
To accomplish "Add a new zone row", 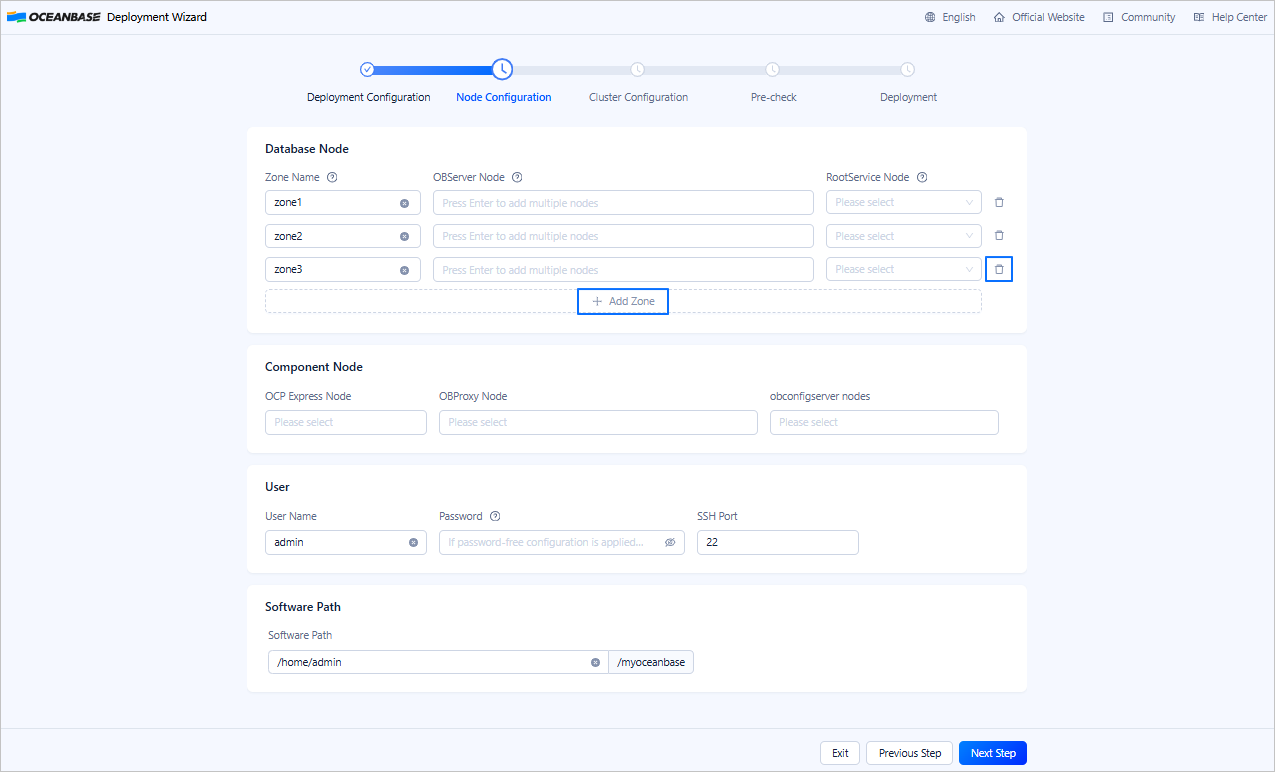I will pyautogui.click(x=623, y=301).
